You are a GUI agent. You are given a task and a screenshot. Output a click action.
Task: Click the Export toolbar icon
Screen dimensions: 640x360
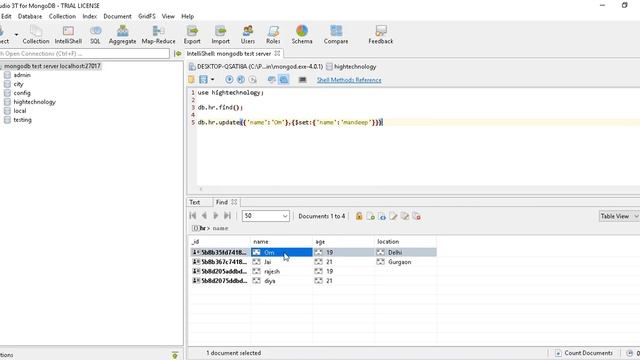point(192,34)
